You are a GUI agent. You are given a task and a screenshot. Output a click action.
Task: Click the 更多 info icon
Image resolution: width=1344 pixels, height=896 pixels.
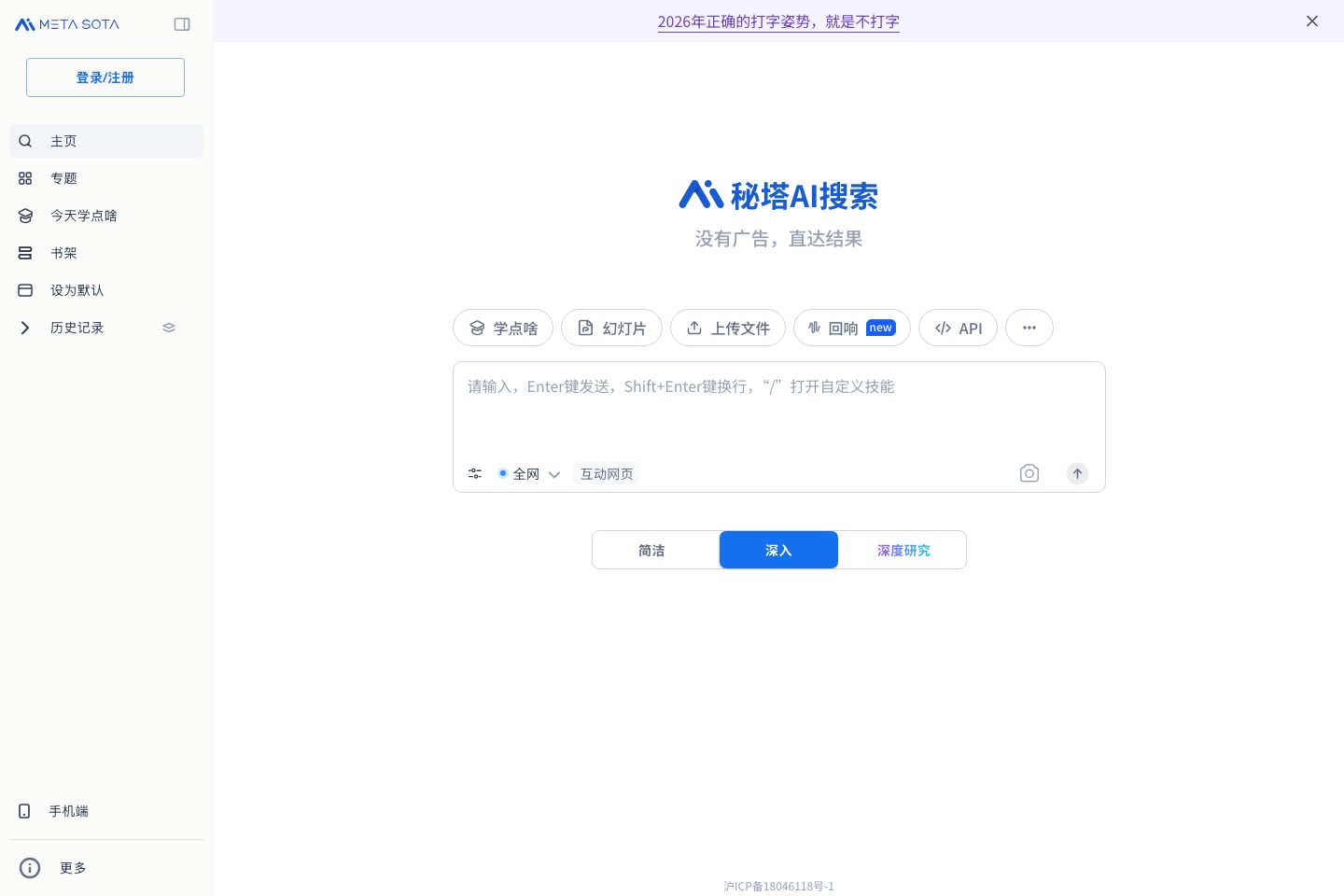click(x=30, y=868)
